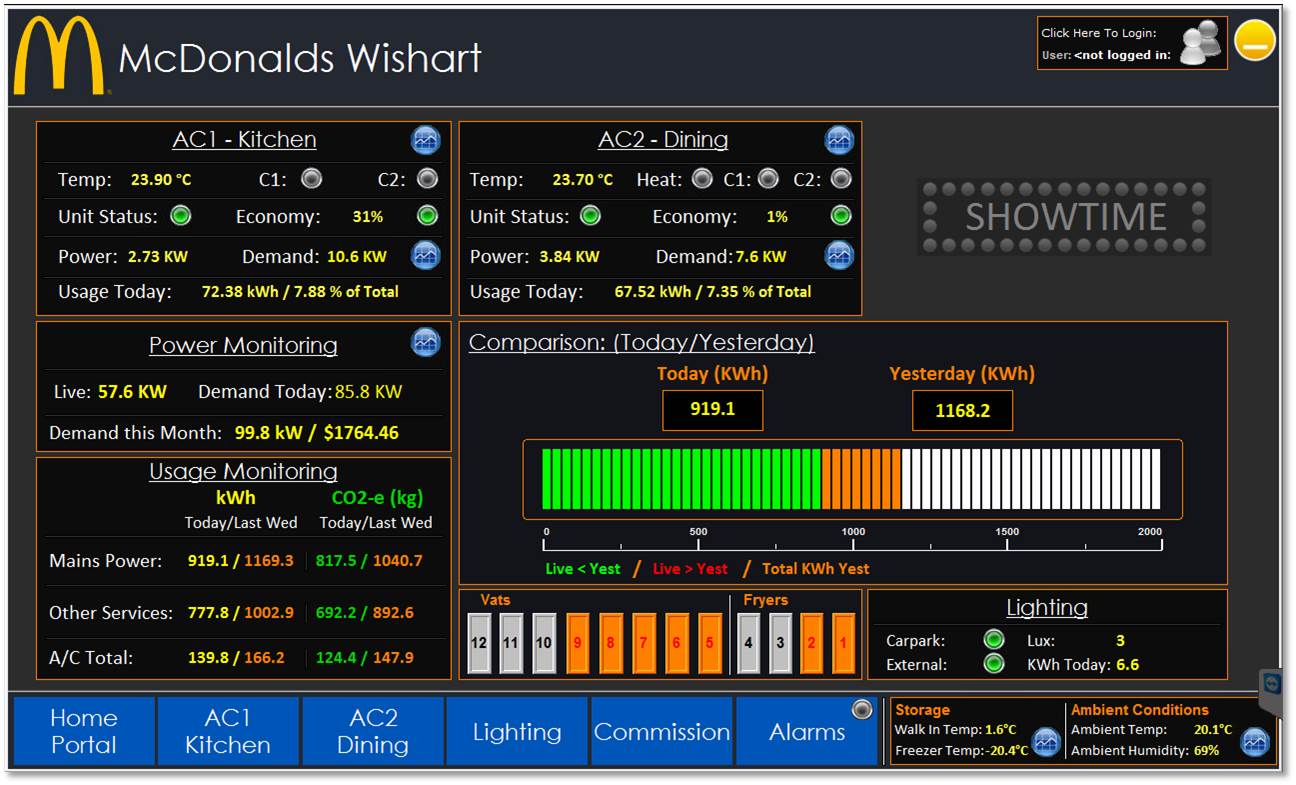Open the Alarms page
Image resolution: width=1296 pixels, height=785 pixels.
point(807,731)
